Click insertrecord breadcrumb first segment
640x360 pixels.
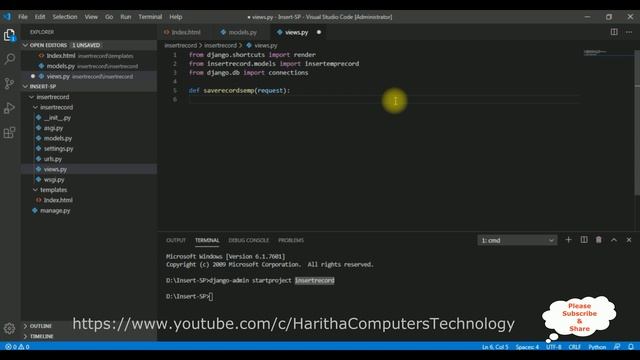point(180,46)
